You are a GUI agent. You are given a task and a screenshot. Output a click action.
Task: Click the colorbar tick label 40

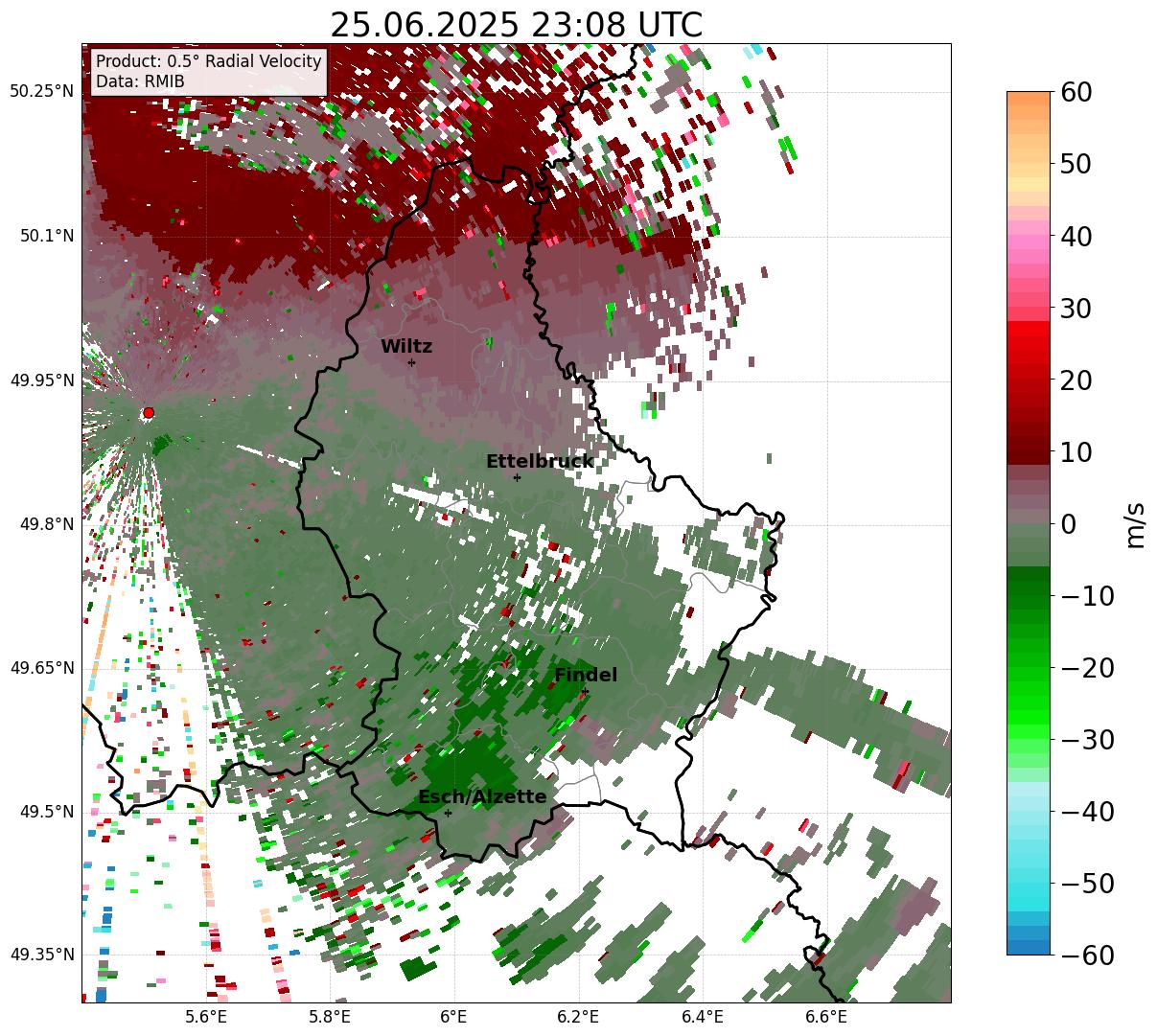1076,236
